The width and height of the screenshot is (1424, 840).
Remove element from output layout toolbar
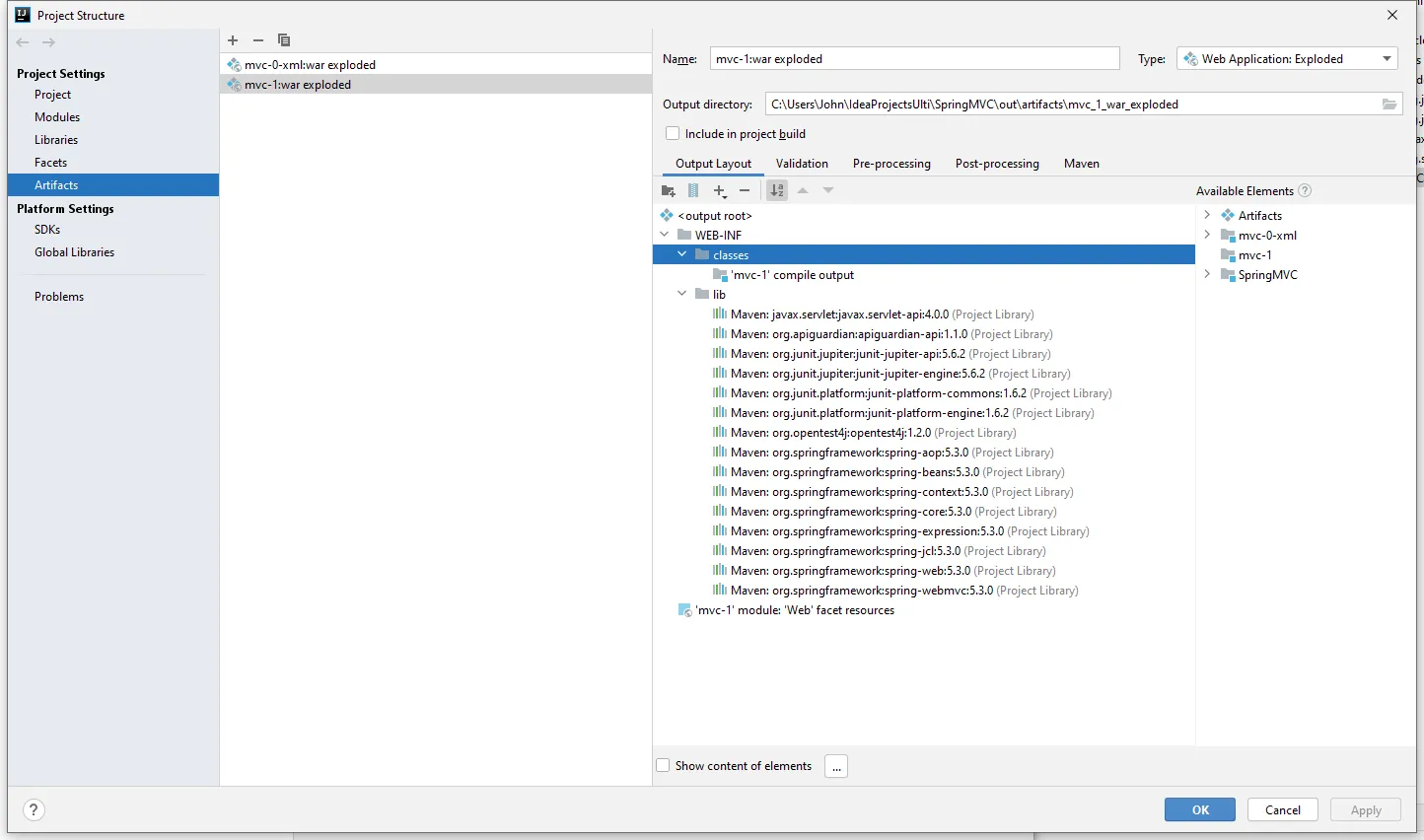click(x=745, y=190)
